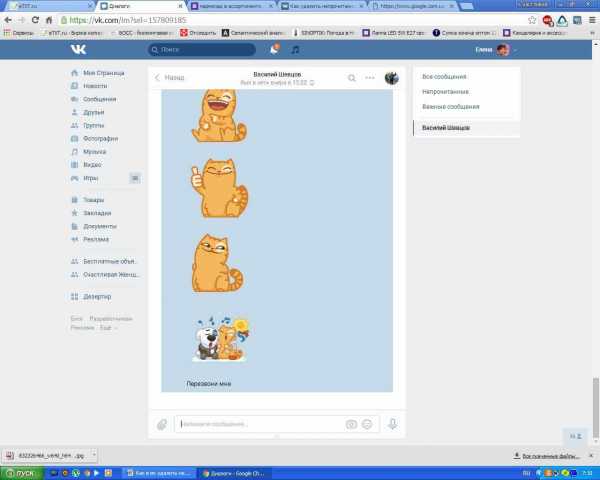This screenshot has width=600, height=480.
Task: Open the downloaded jpg file in download bar
Action: pyautogui.click(x=46, y=456)
